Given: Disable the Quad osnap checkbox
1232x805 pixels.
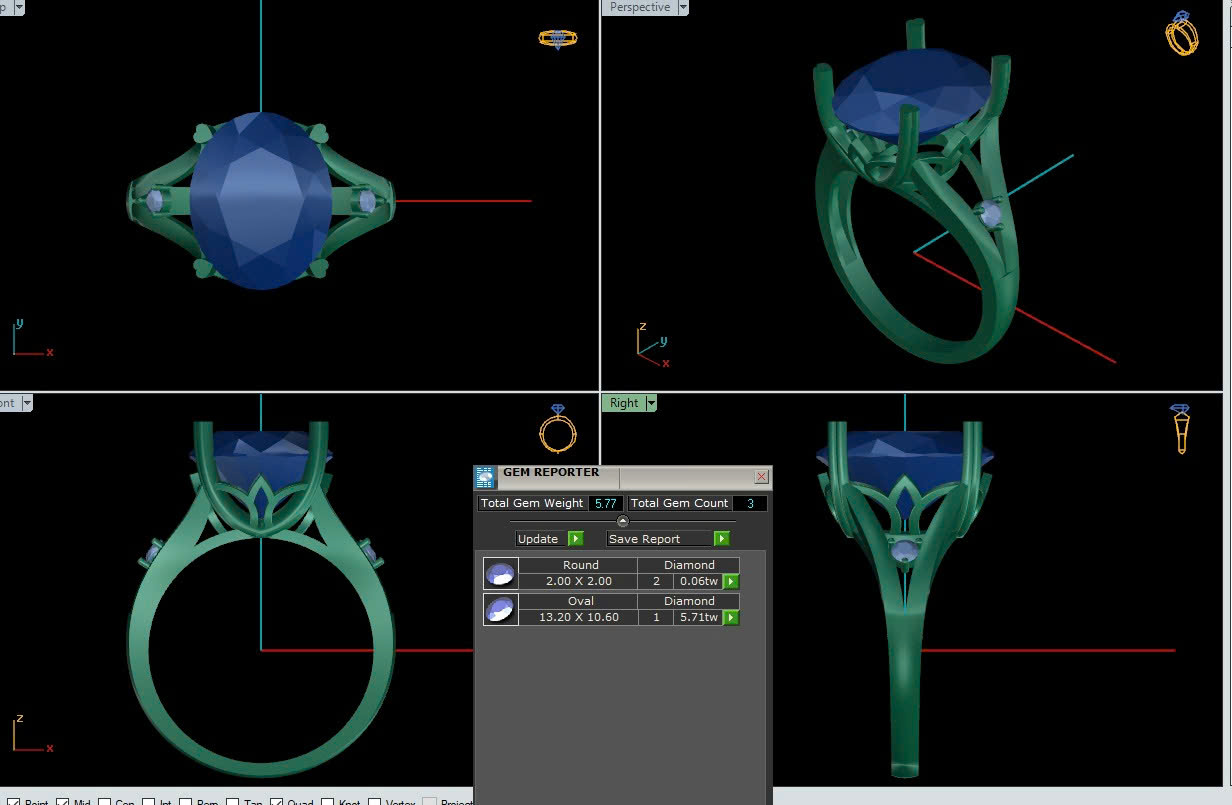Looking at the screenshot, I should coord(276,802).
